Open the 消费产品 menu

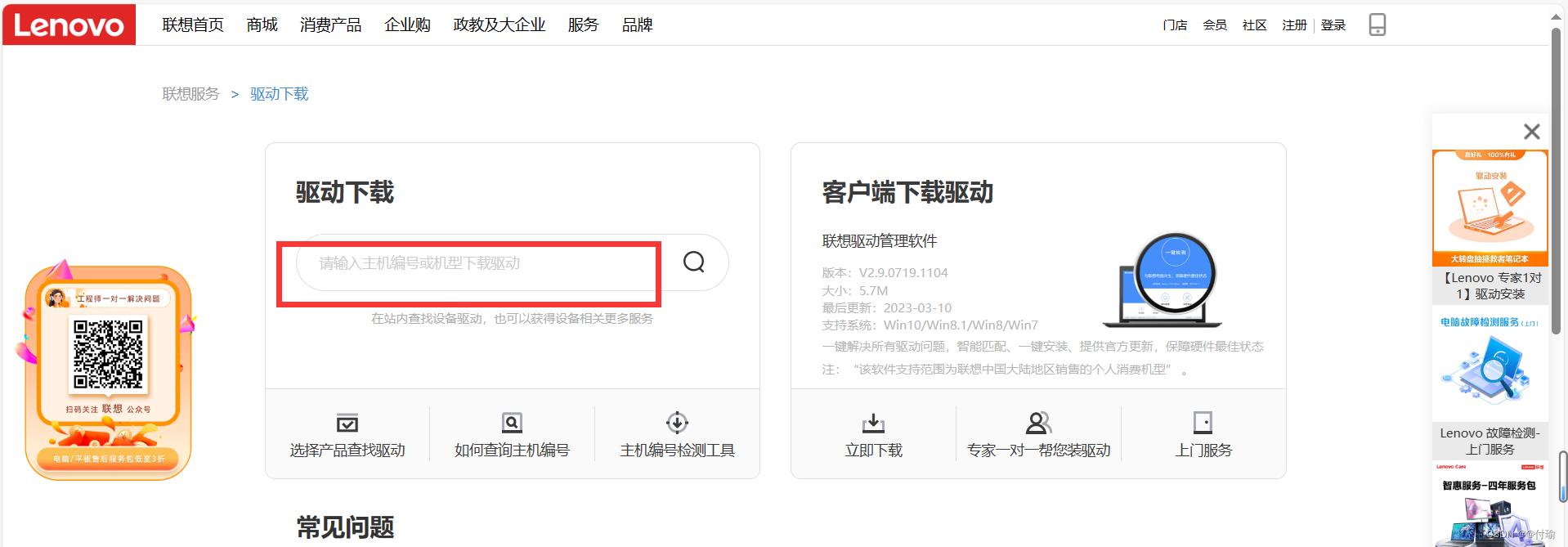330,25
